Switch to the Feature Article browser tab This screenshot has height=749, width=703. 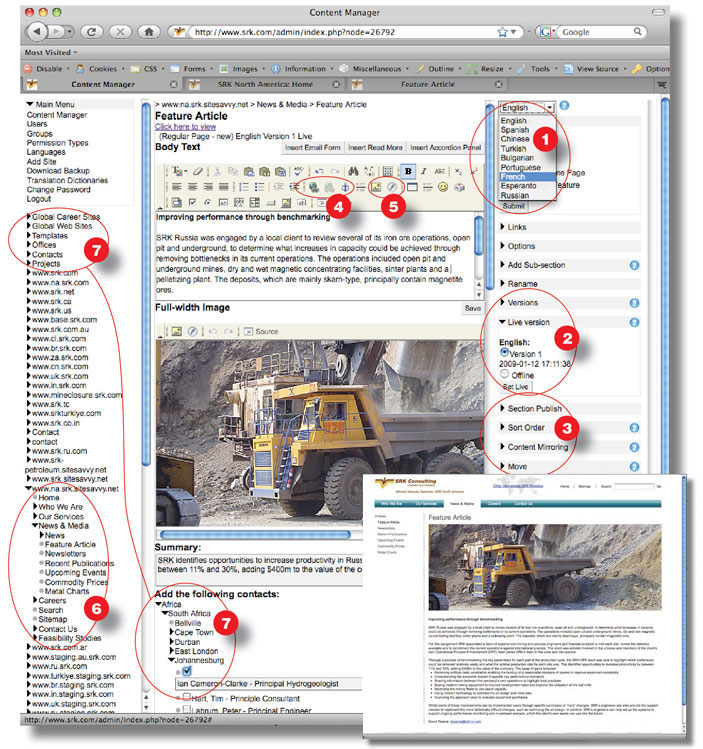coord(427,85)
